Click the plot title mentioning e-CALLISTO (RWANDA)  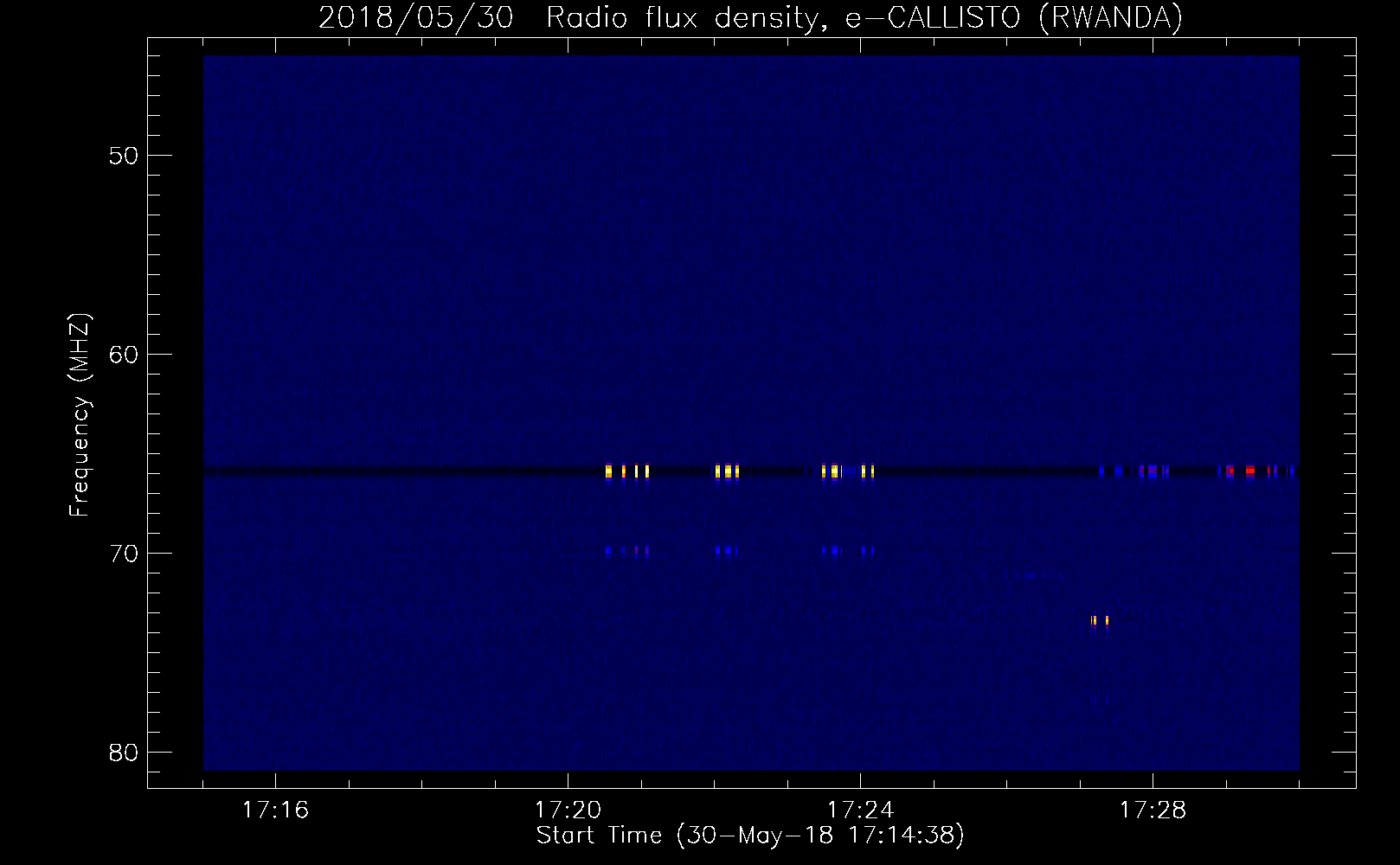(750, 17)
